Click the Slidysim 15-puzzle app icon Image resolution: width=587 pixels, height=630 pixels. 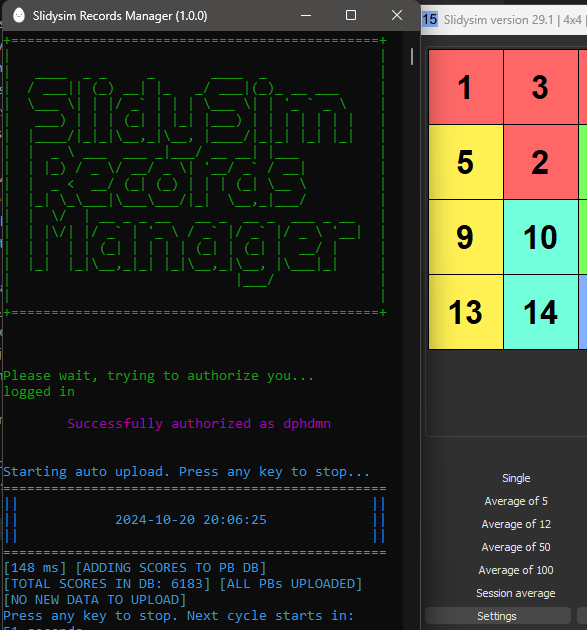coord(430,19)
